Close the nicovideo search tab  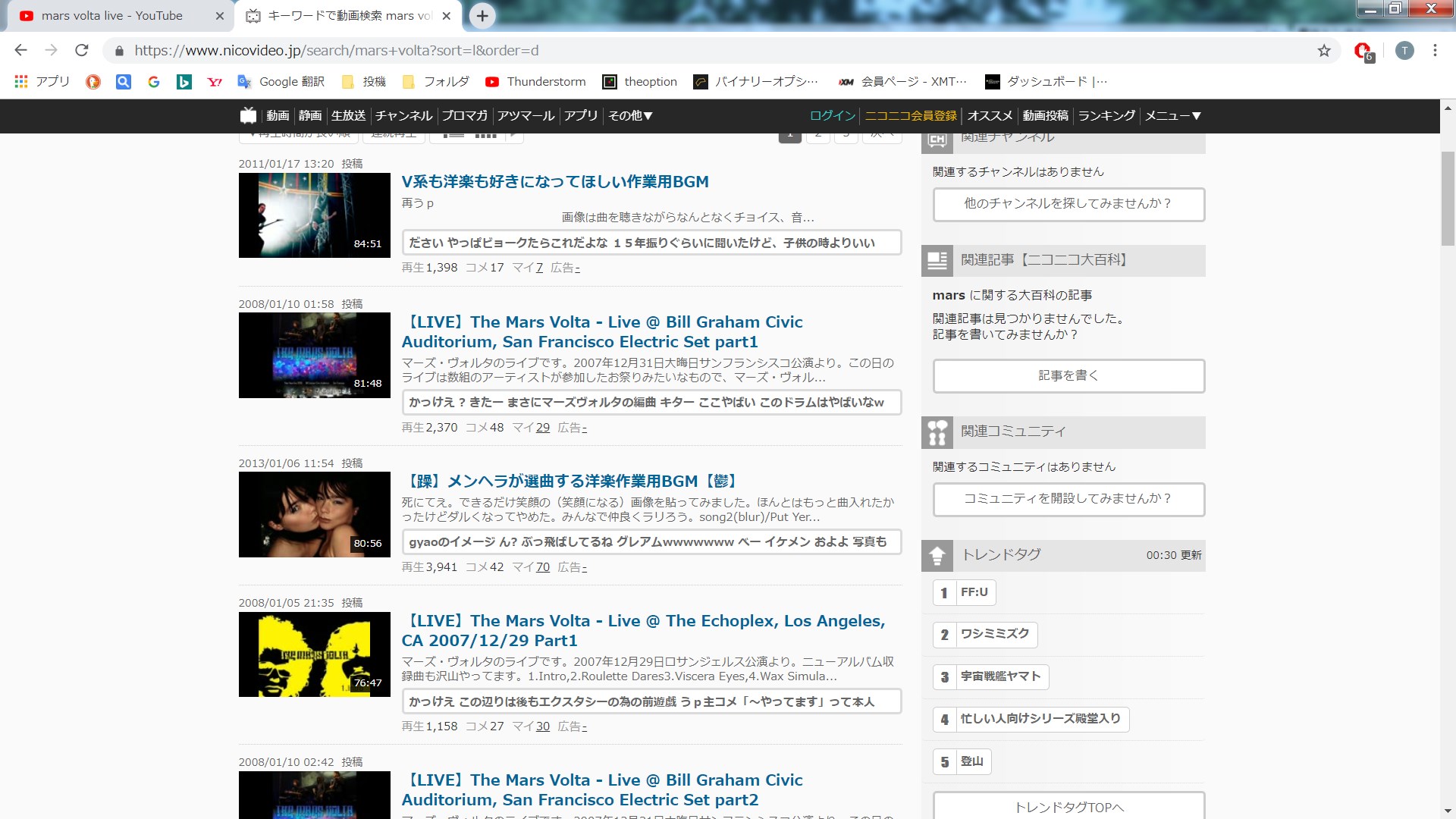click(x=447, y=16)
